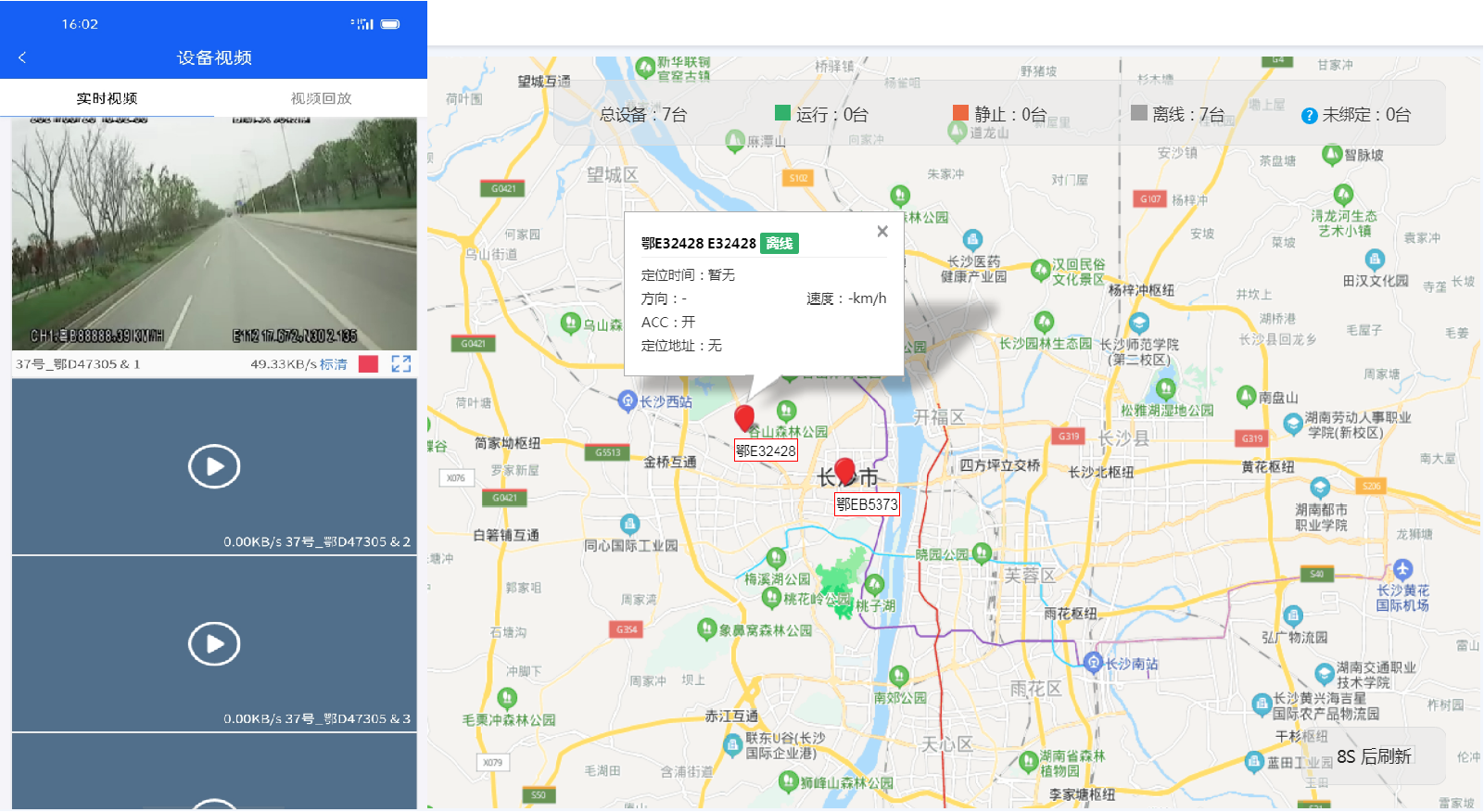The image size is (1484, 812).
Task: Click the 鄂E32428 red map marker
Action: (744, 418)
